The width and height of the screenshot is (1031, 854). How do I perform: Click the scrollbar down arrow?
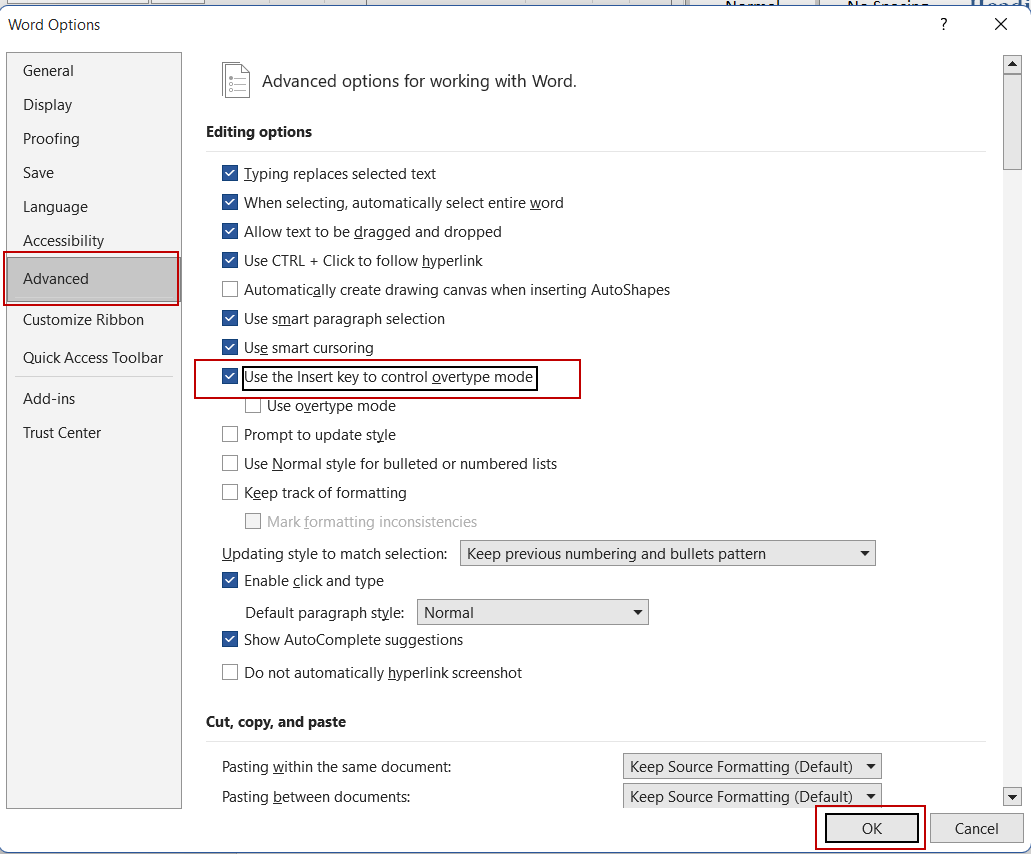(x=1012, y=797)
